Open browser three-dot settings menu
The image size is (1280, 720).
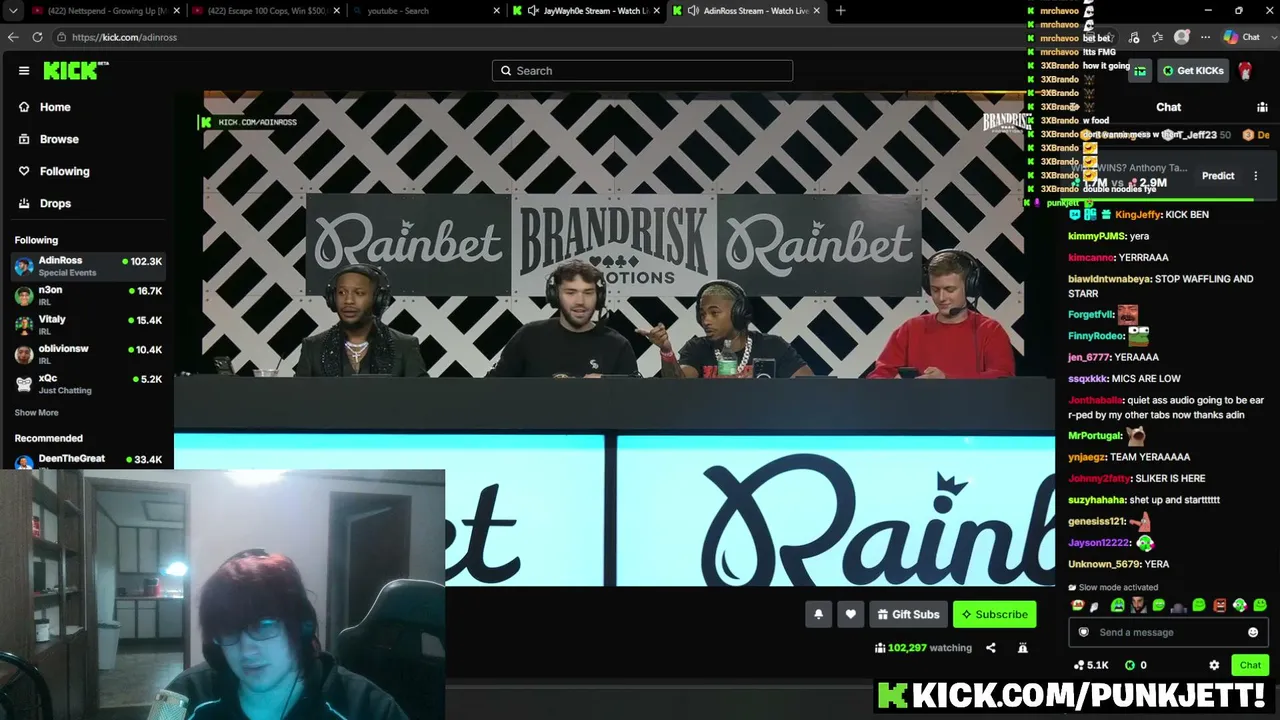1206,37
